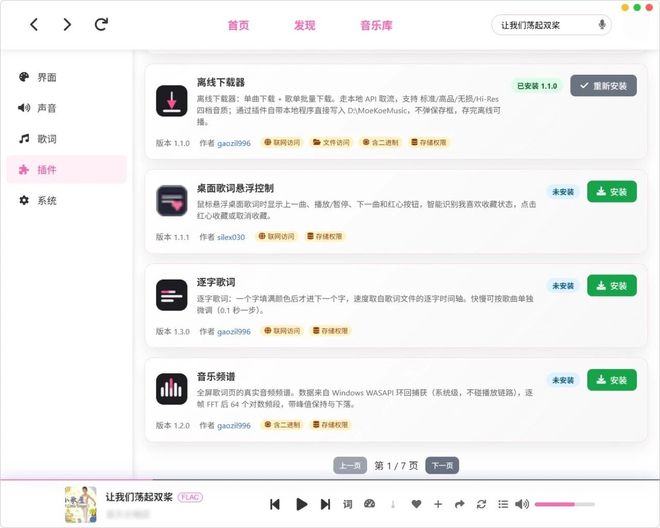Click 含二进制 tag on 音乐频谱

282,425
